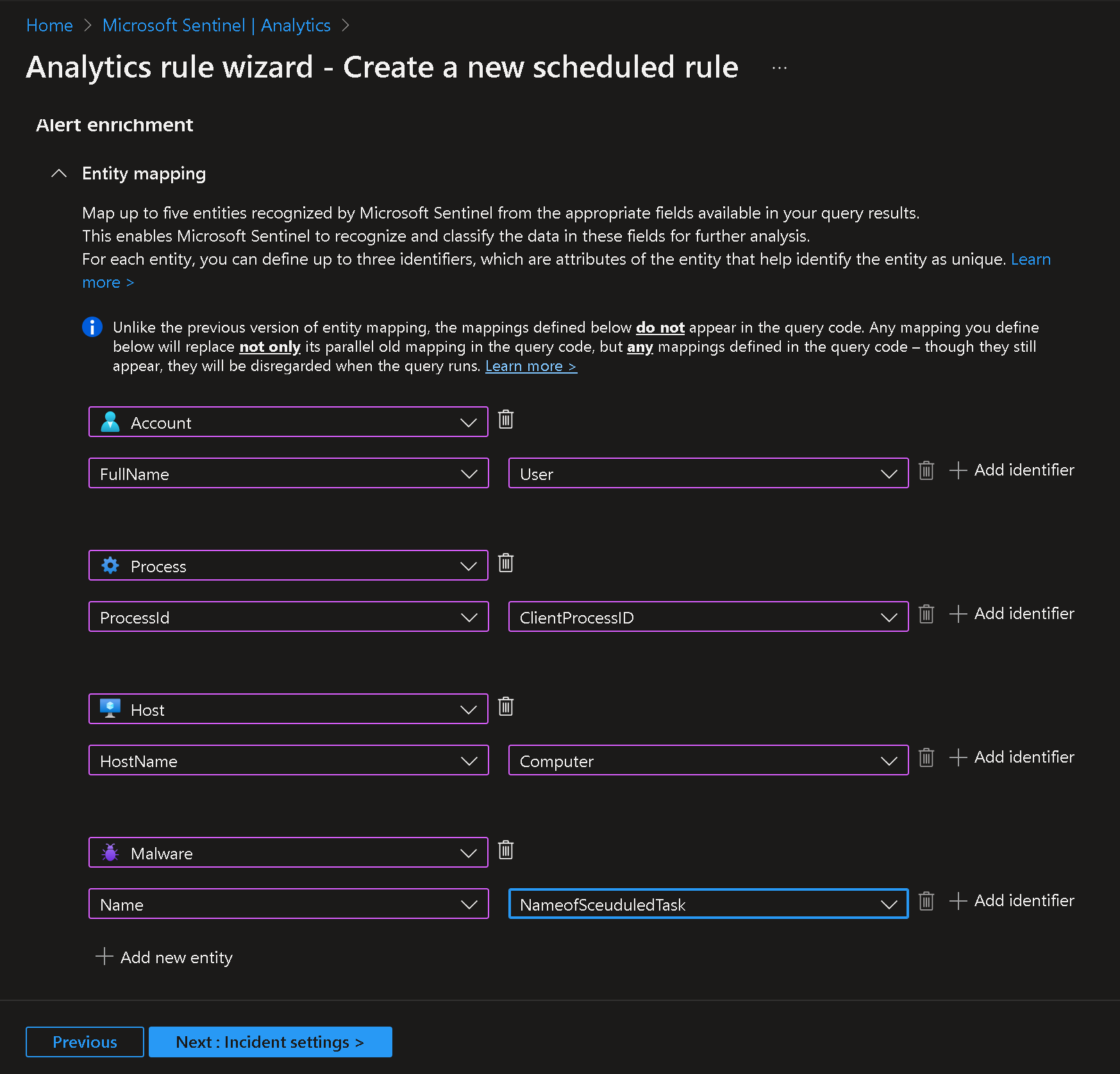Delete the Account entity mapping
This screenshot has width=1120, height=1074.
(x=506, y=420)
